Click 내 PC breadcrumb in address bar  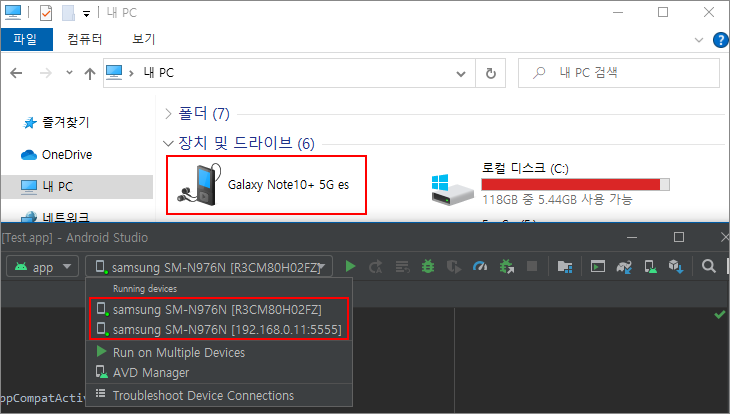point(158,73)
